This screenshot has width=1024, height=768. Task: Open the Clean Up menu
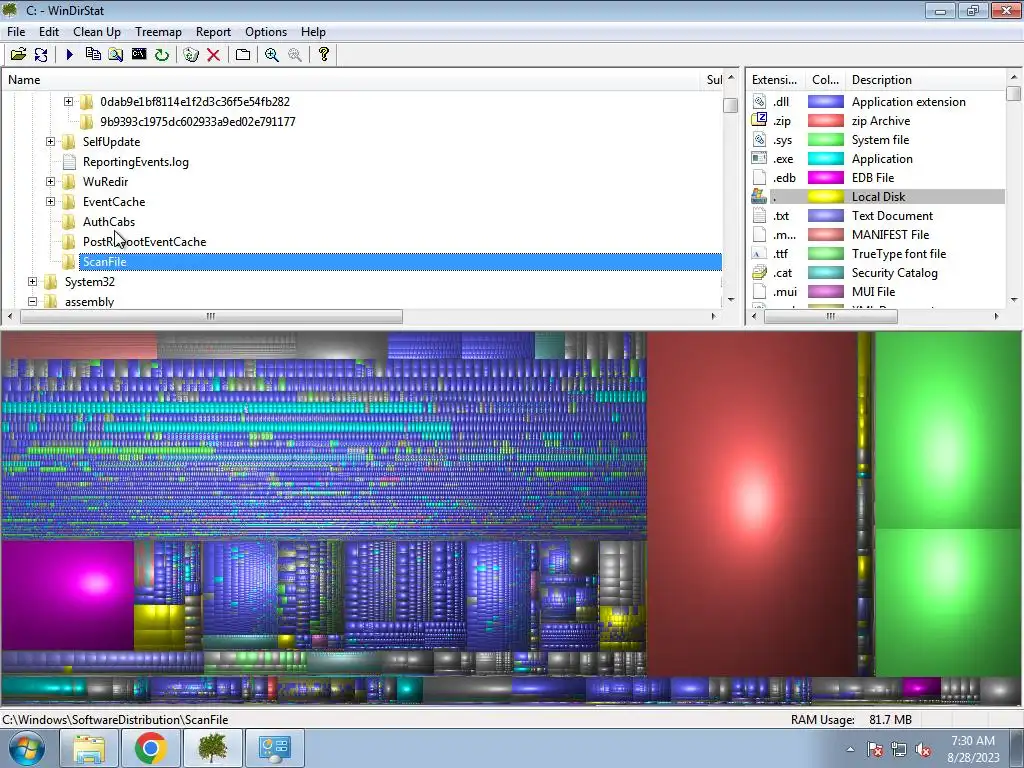pyautogui.click(x=97, y=31)
